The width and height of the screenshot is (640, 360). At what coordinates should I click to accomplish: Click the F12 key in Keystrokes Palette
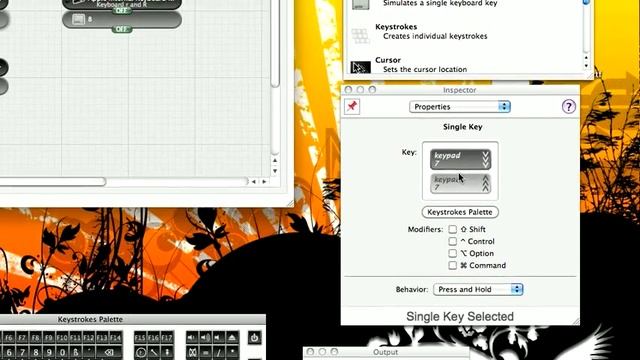tap(89, 338)
